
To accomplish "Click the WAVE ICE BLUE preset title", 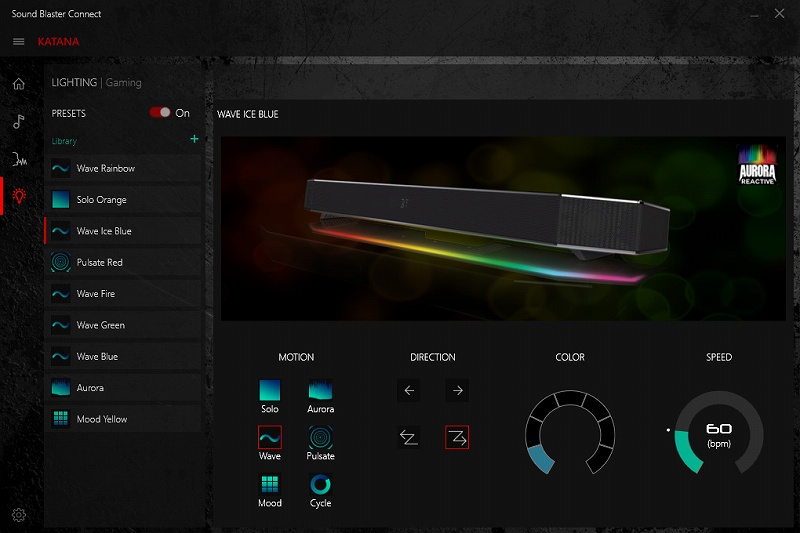I will coord(247,114).
